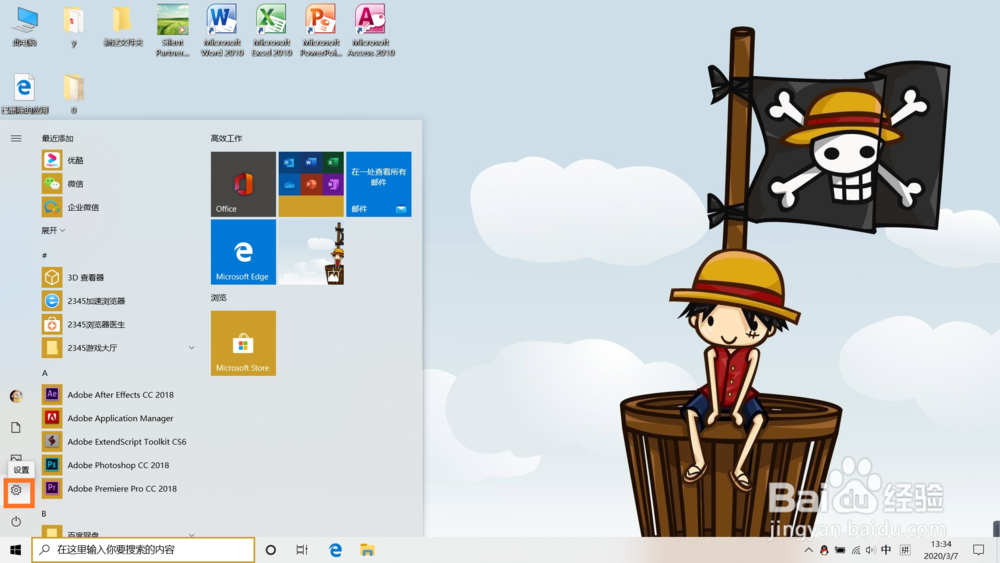1000x563 pixels.
Task: Open Task View on taskbar
Action: coord(302,550)
